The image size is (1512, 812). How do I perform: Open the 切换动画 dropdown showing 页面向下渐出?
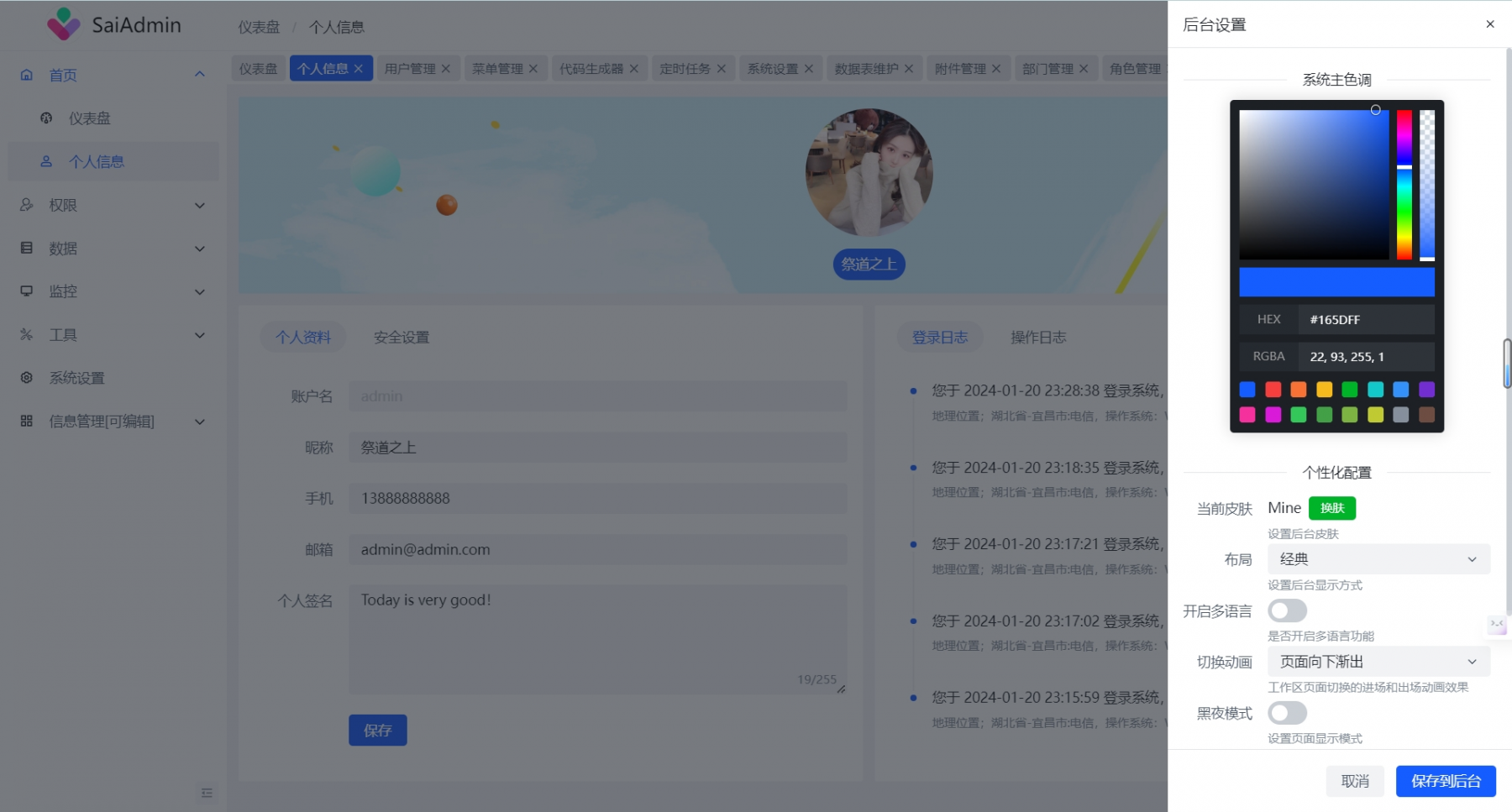pyautogui.click(x=1378, y=662)
